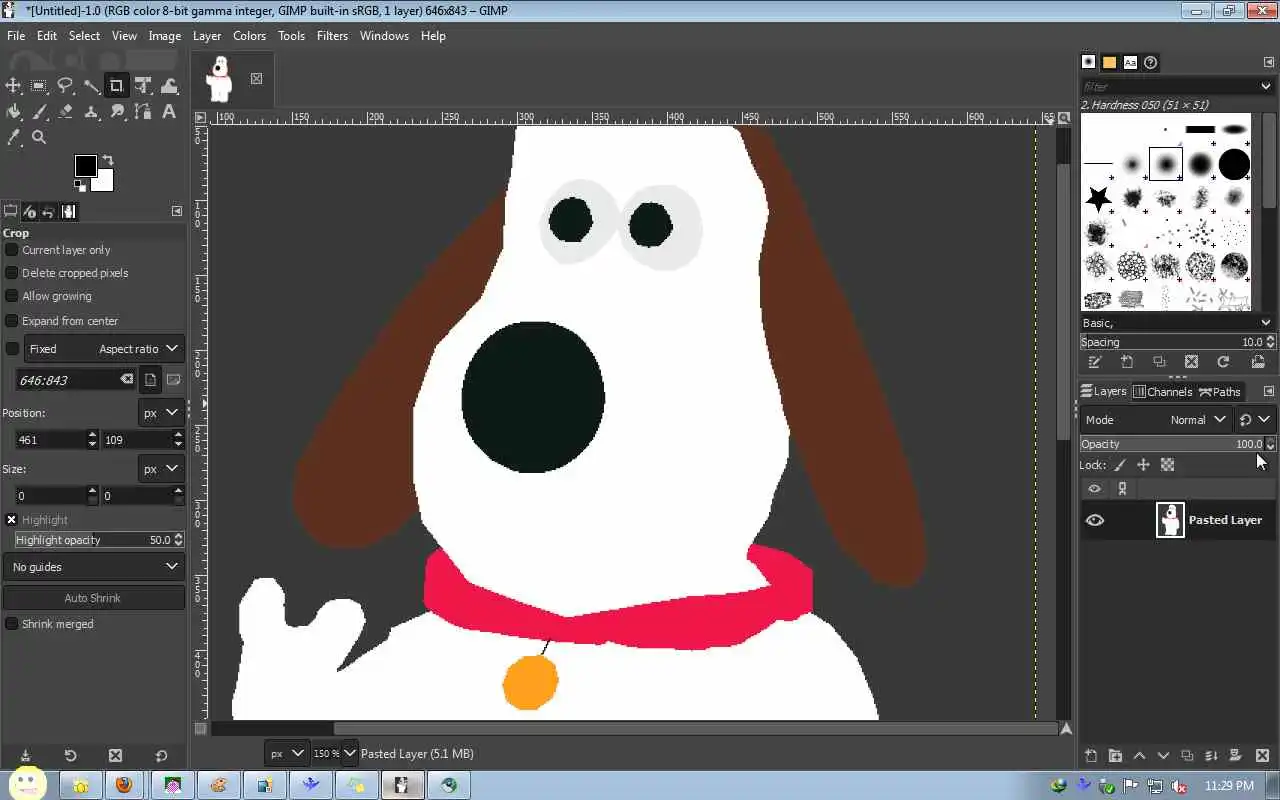Open the Filters menu
This screenshot has width=1280, height=800.
pyautogui.click(x=332, y=36)
